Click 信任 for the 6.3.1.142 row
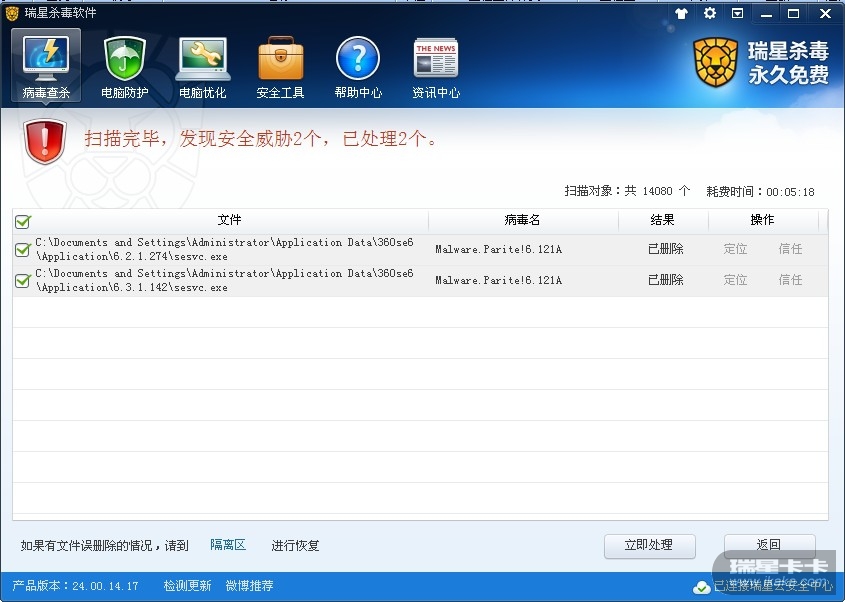The width and height of the screenshot is (845, 602). [x=791, y=280]
